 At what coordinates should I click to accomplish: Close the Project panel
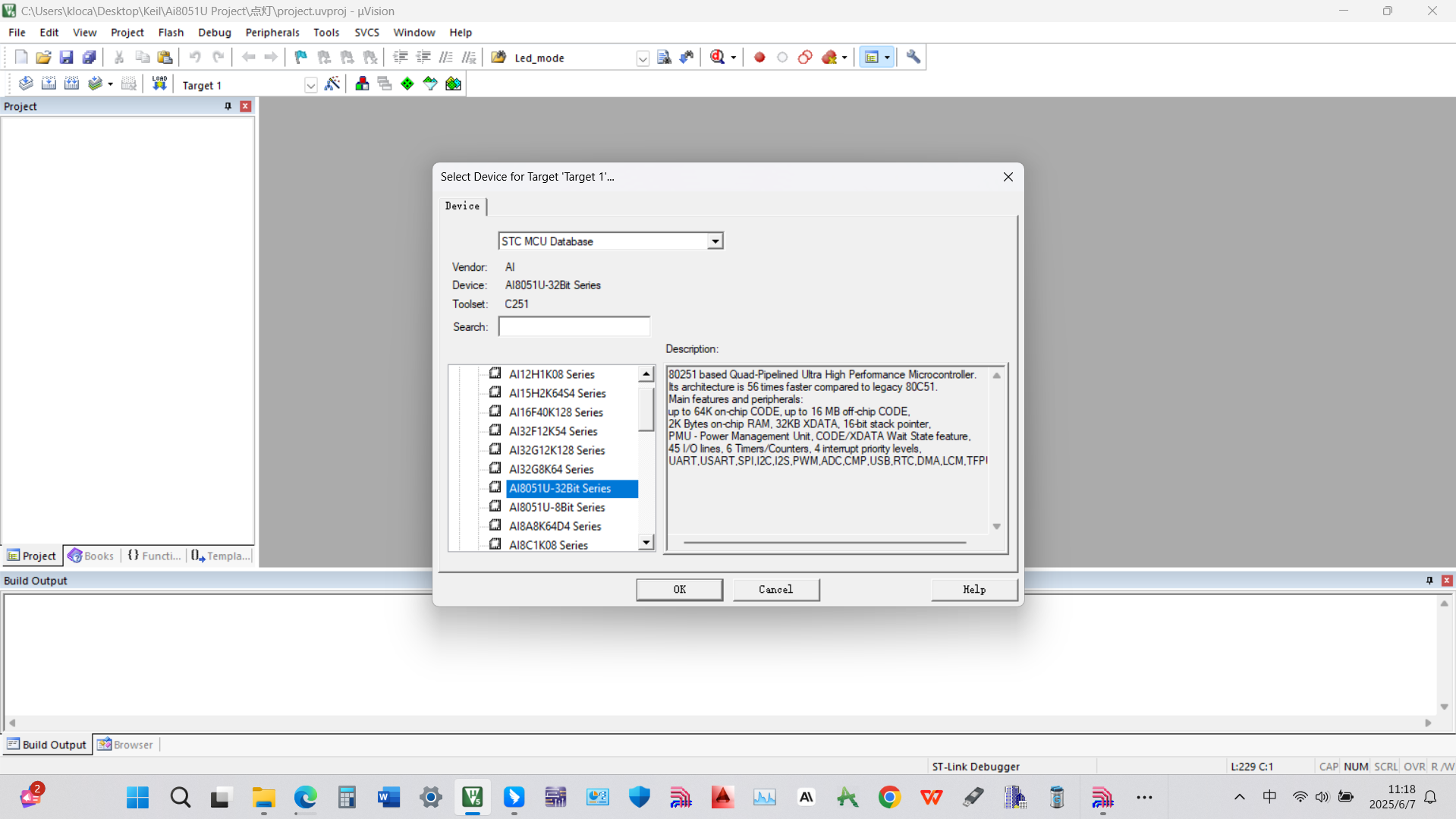click(245, 106)
